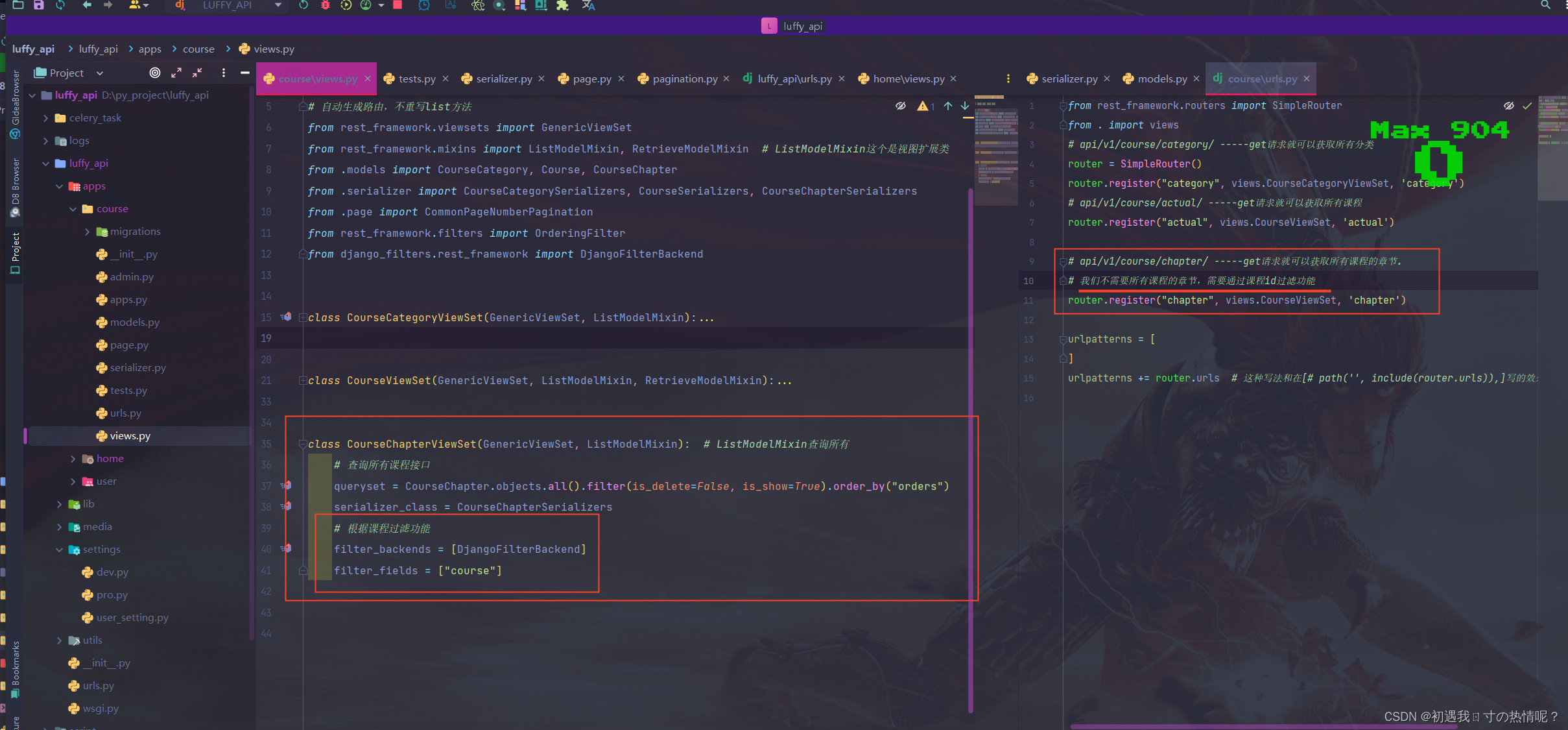Click Select Opened File target icon
The width and height of the screenshot is (1568, 730).
point(155,73)
